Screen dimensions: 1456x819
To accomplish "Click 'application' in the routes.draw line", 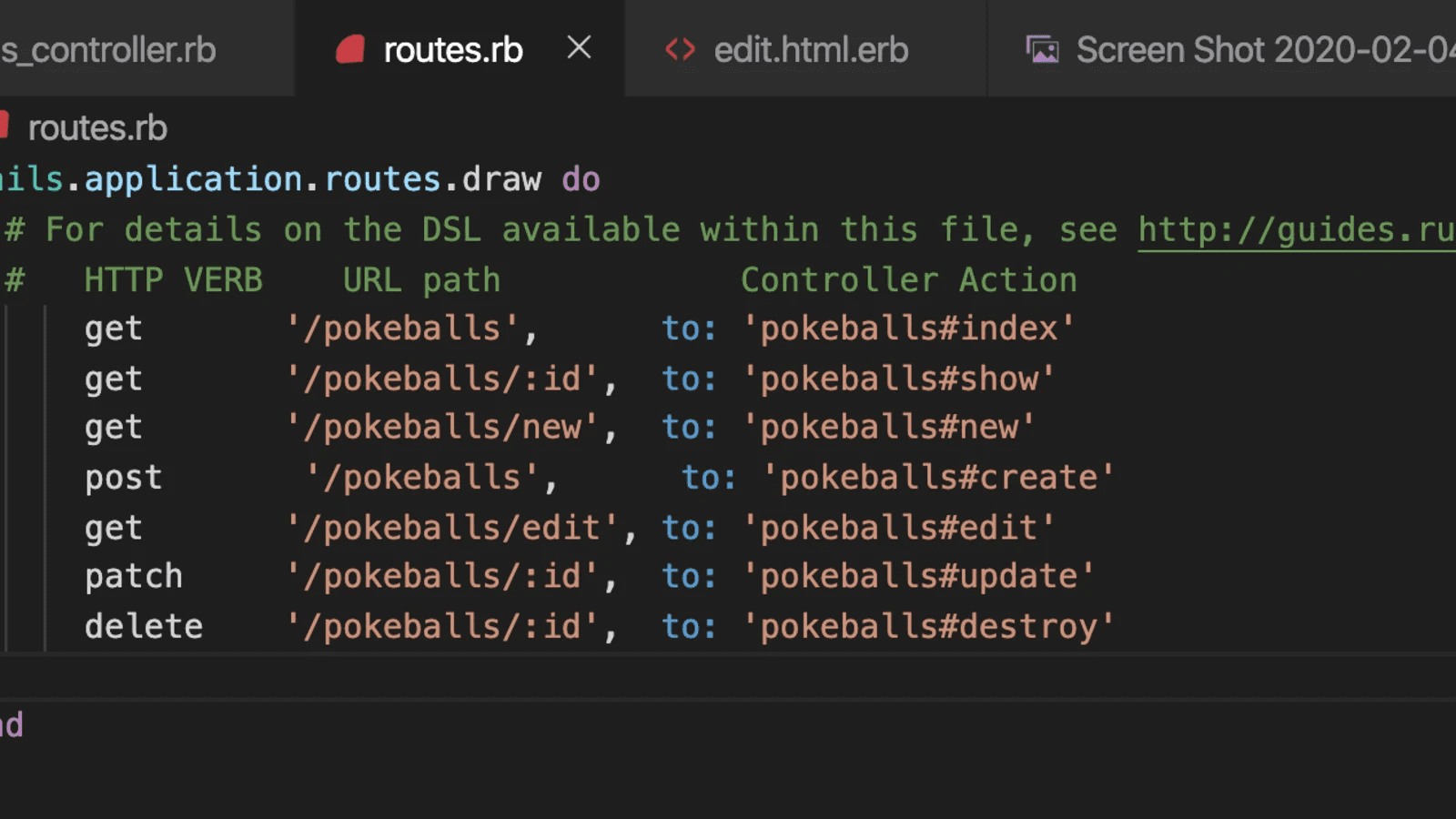I will point(193,180).
